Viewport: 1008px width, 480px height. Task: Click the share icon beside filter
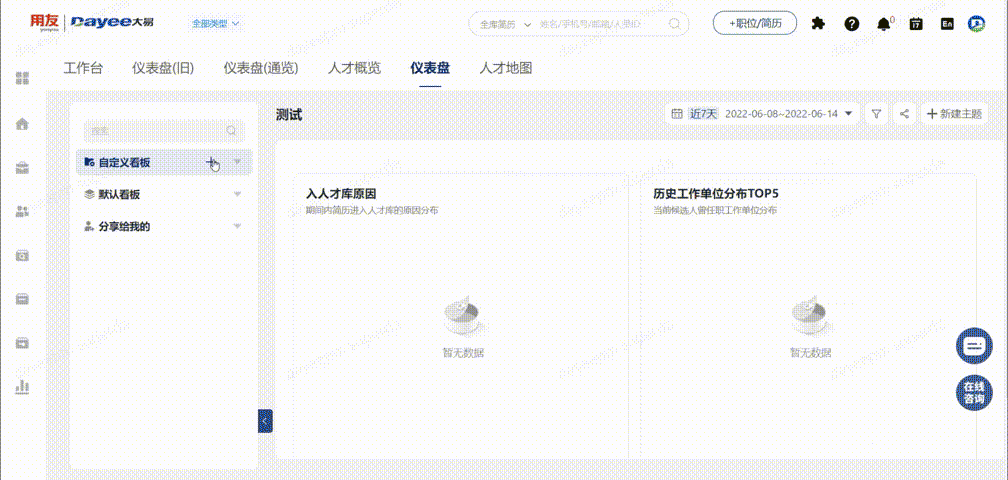point(904,114)
